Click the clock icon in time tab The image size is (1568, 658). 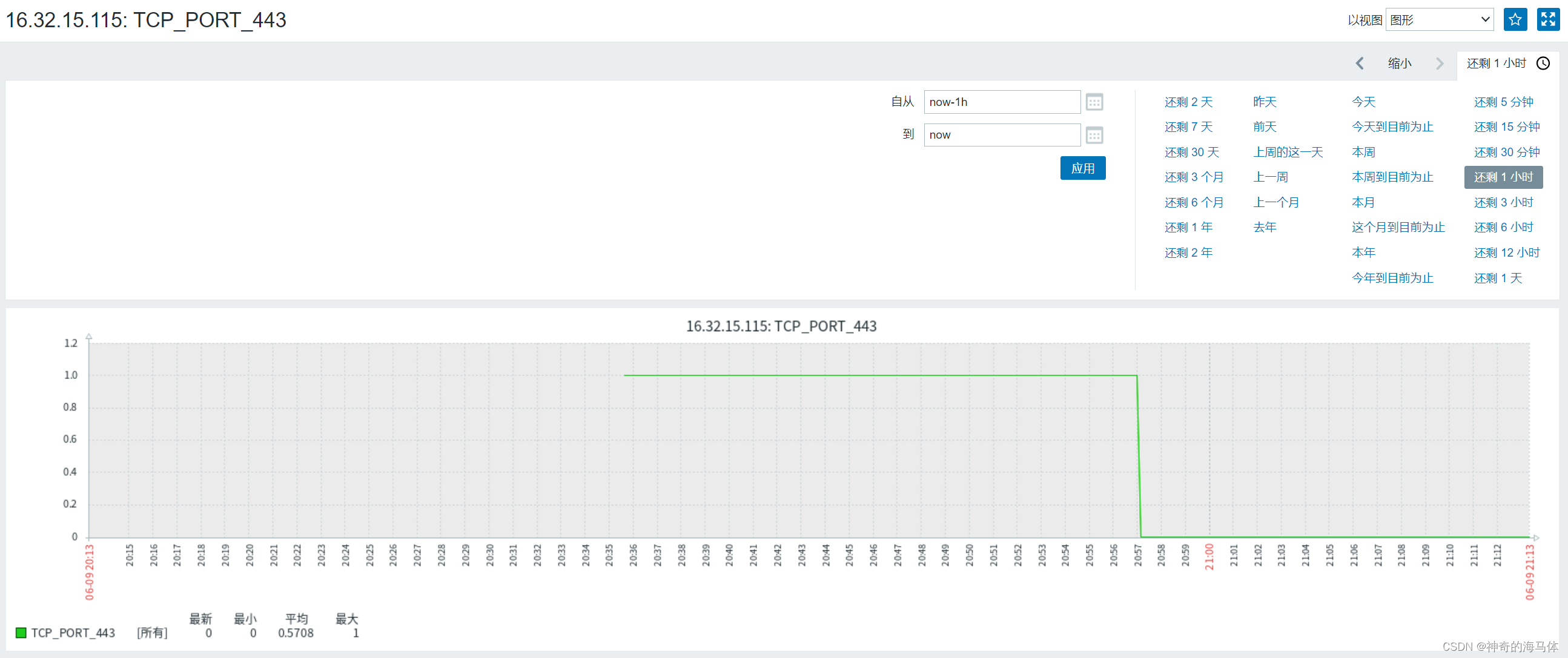(1543, 63)
